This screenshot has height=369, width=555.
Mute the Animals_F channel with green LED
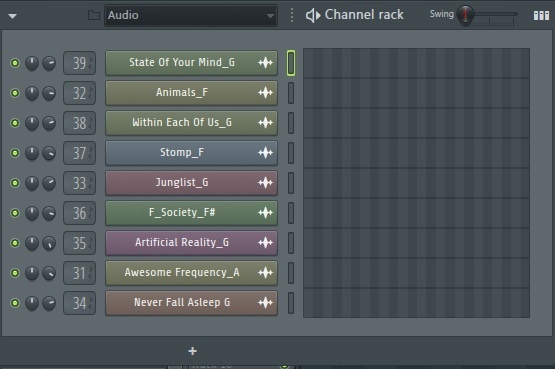(15, 93)
